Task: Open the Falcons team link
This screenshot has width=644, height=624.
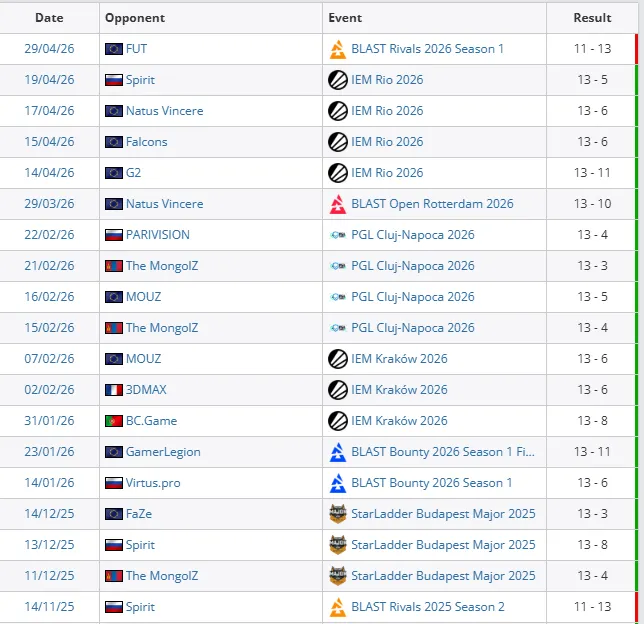Action: click(x=147, y=142)
